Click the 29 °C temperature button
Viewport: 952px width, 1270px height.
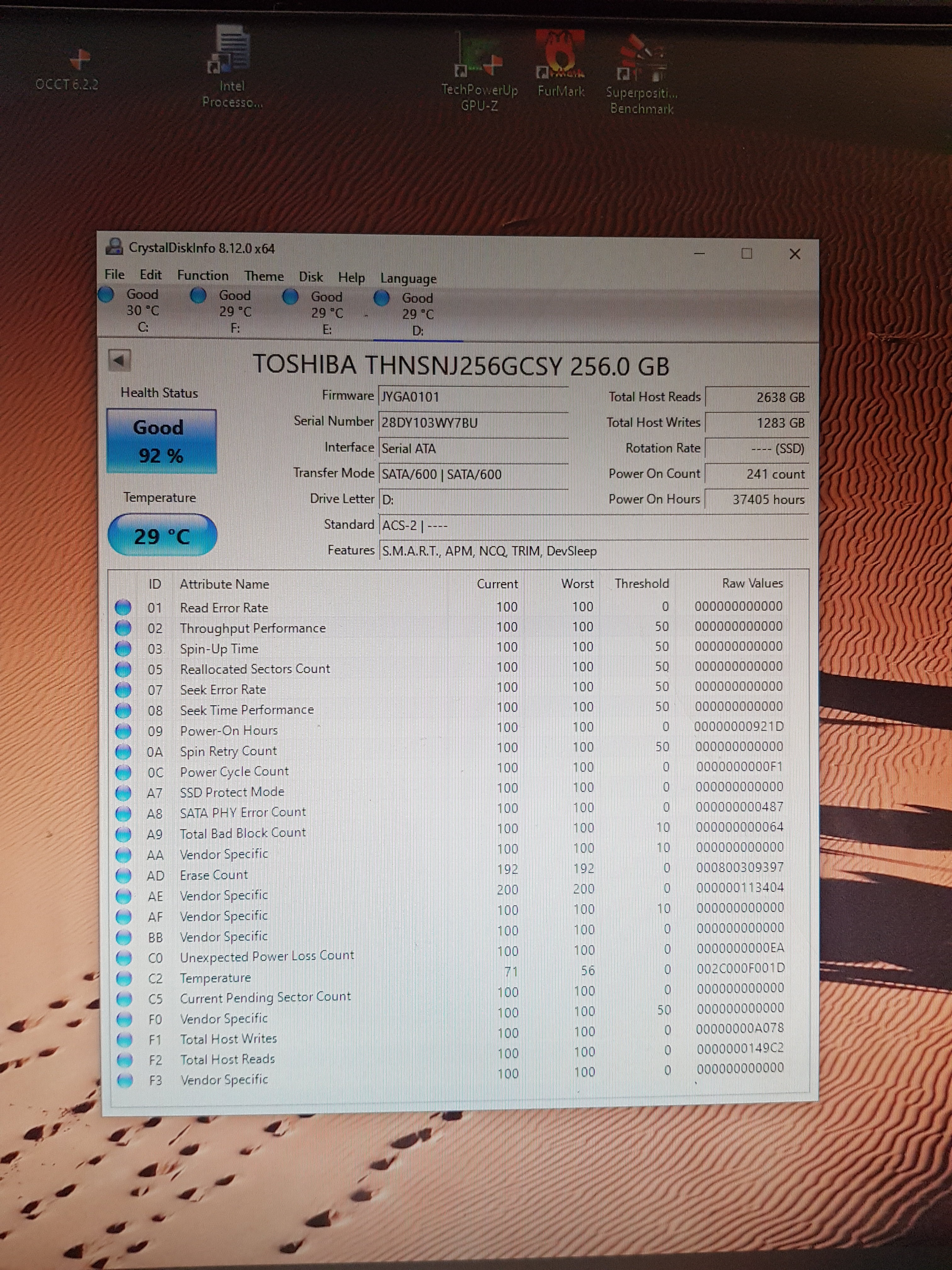(x=162, y=535)
